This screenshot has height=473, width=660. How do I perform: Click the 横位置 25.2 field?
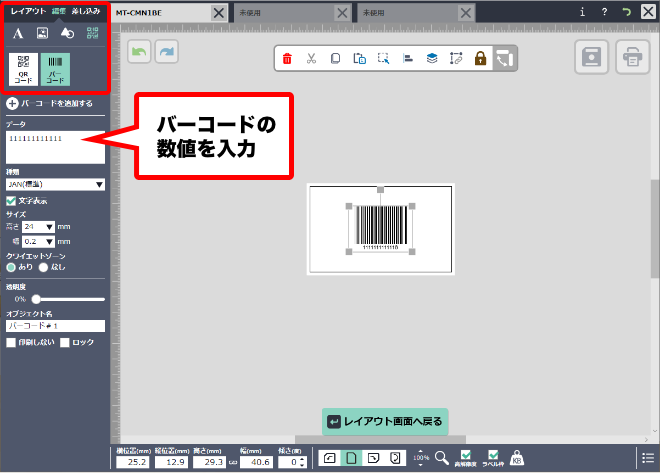(133, 462)
